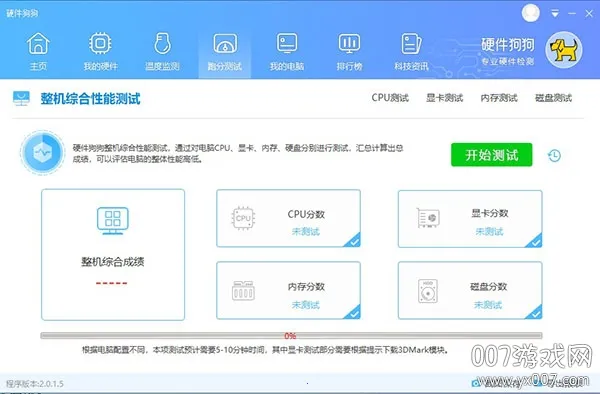Toggle the 磁盘分数 card checkmark

(x=535, y=313)
